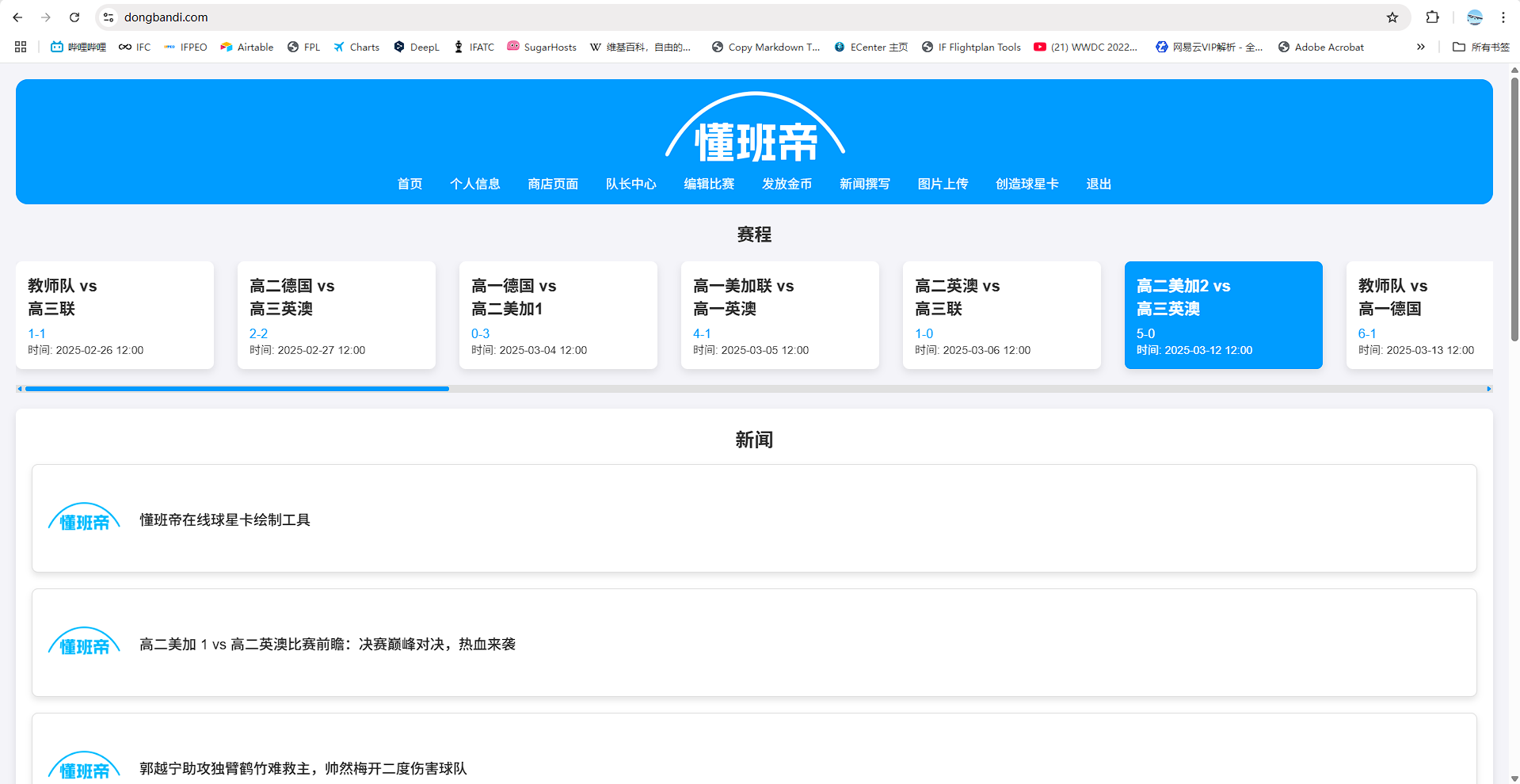Open the SugarHosts bookmark
Viewport: 1520px width, 784px height.
542,47
